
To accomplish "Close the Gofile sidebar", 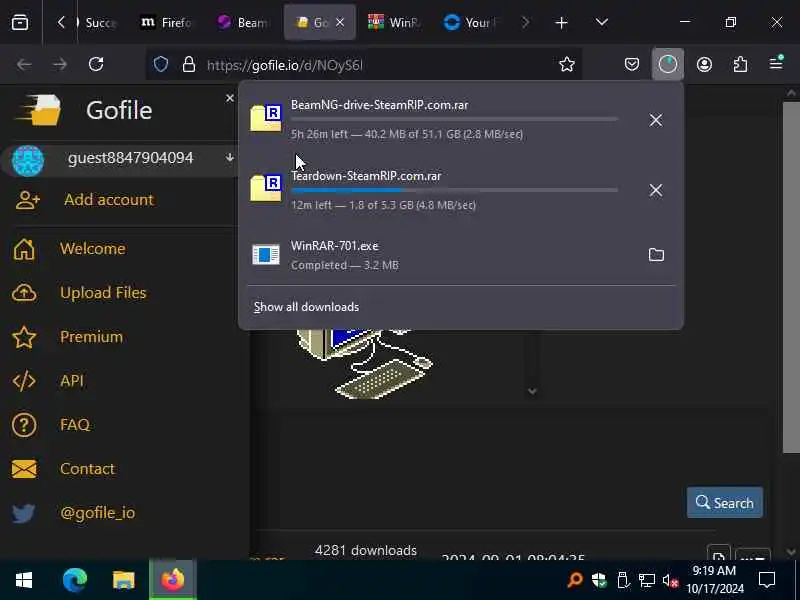I will (x=230, y=98).
